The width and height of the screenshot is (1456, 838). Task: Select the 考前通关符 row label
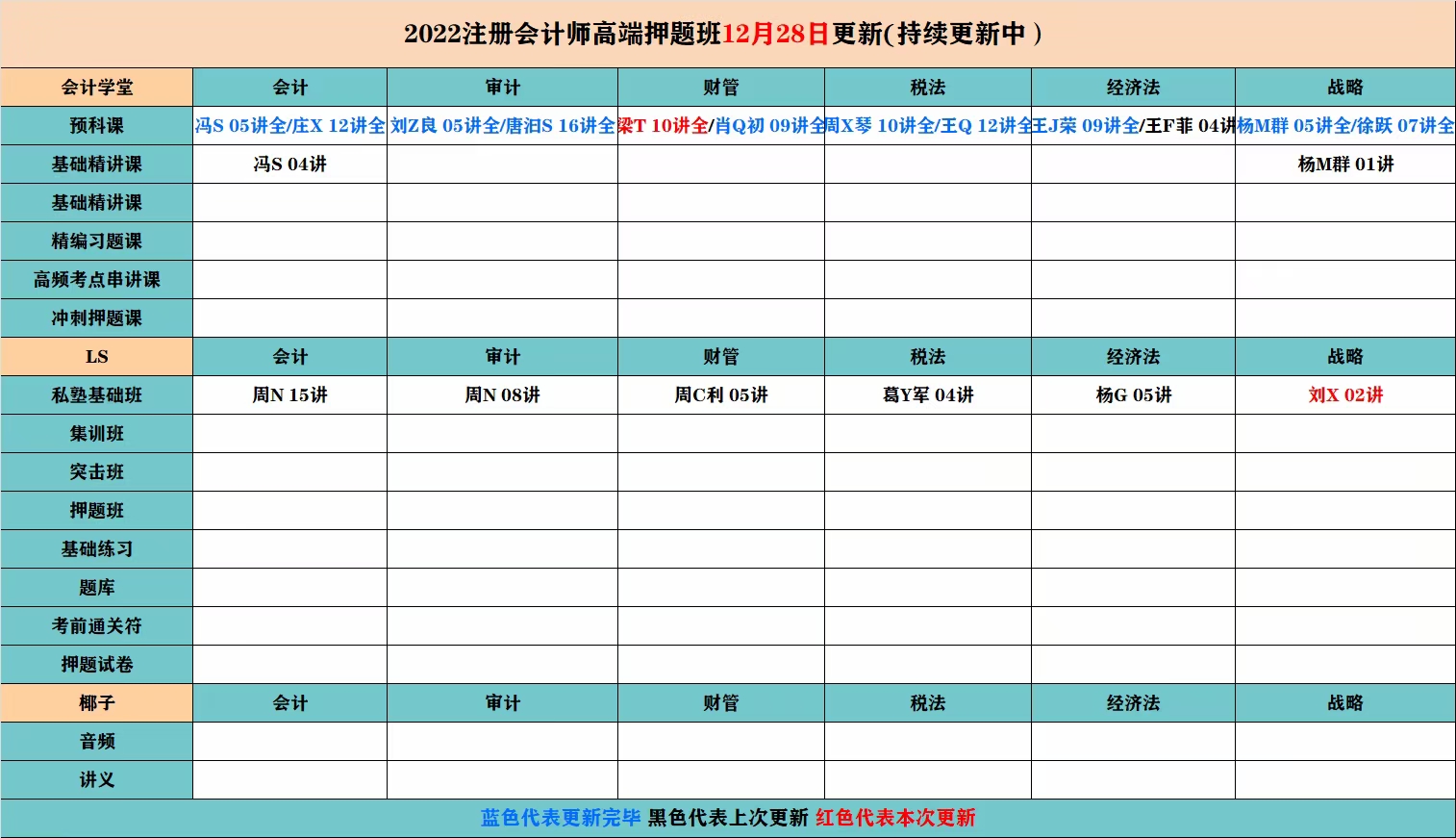pos(97,626)
